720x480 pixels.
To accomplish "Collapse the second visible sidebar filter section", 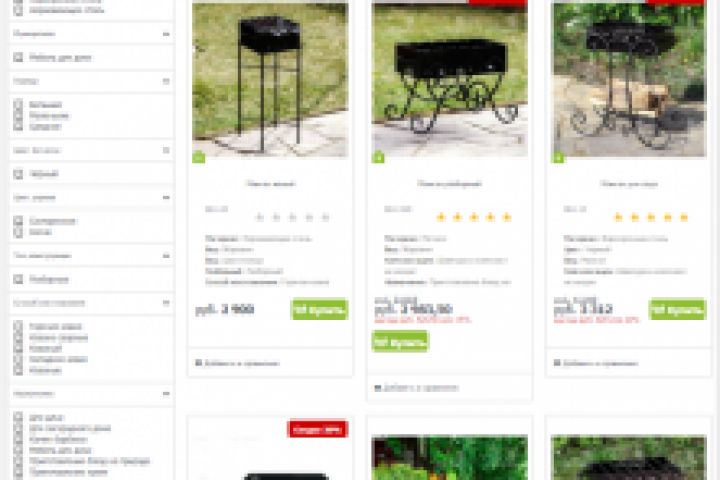I will point(166,81).
